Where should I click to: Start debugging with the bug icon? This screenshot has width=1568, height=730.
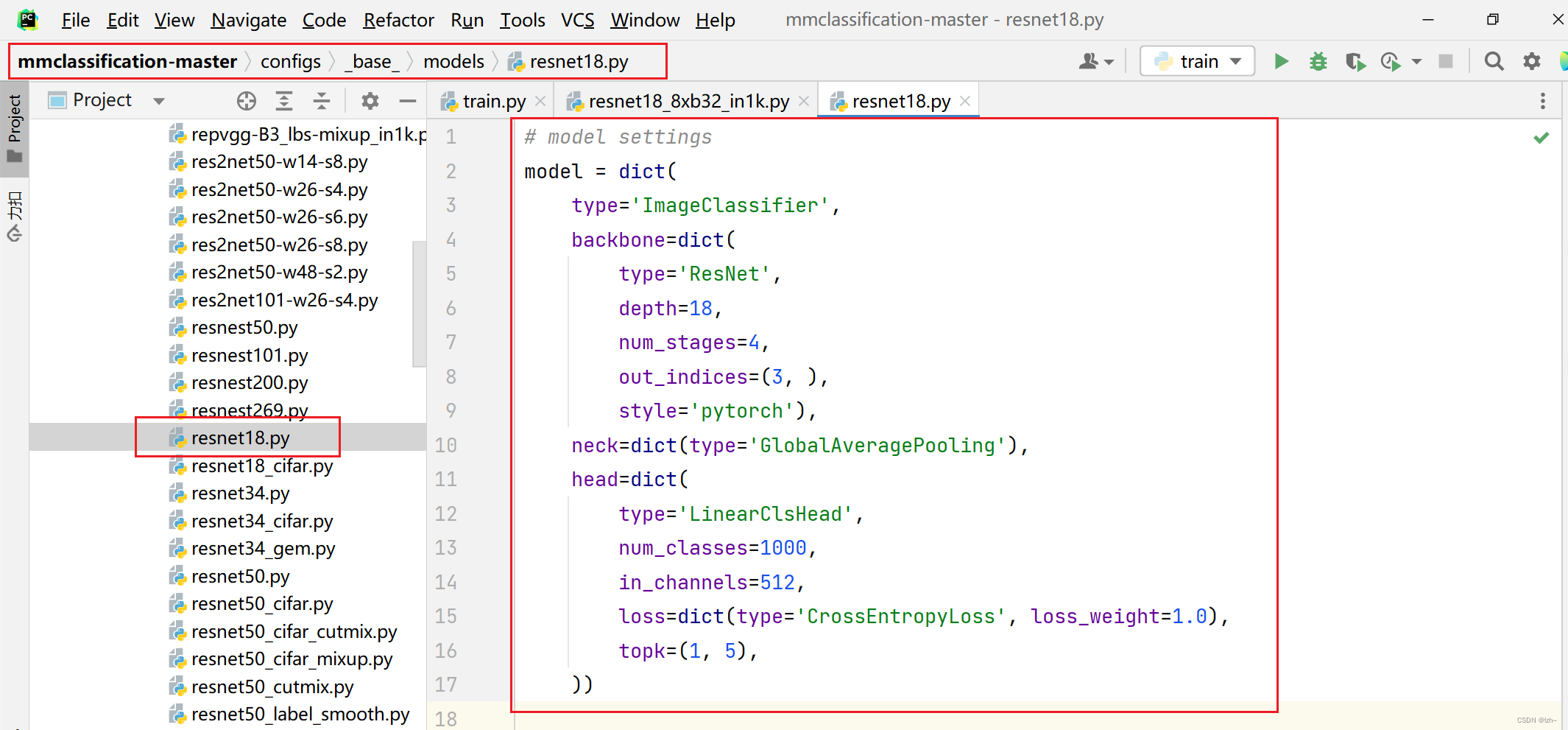pyautogui.click(x=1318, y=61)
